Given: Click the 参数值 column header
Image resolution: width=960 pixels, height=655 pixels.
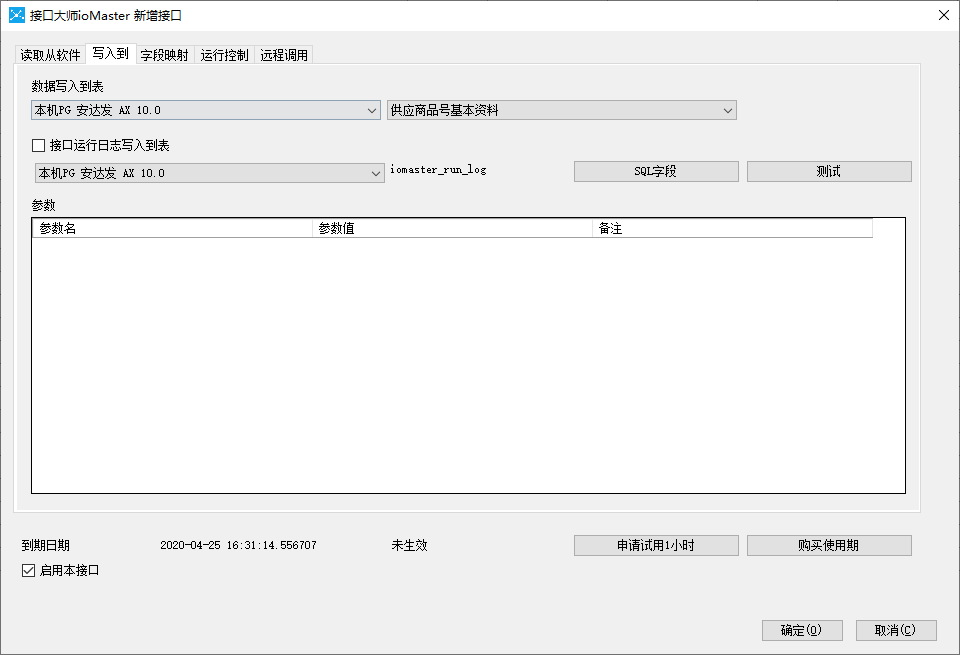Looking at the screenshot, I should (452, 229).
